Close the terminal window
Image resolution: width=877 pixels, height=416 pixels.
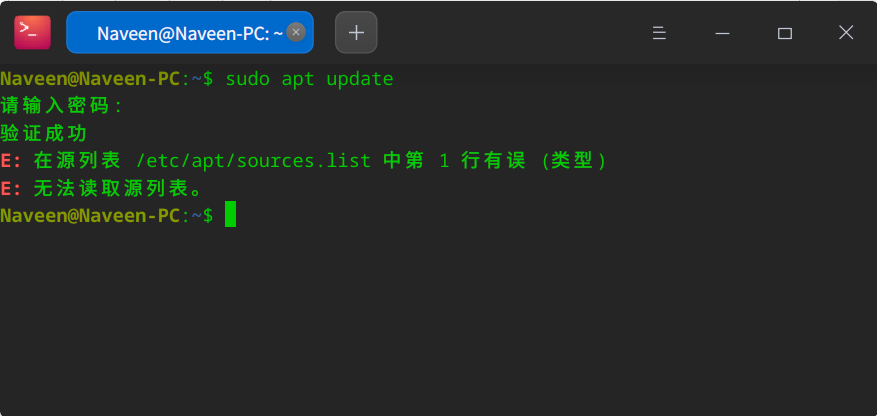(846, 33)
